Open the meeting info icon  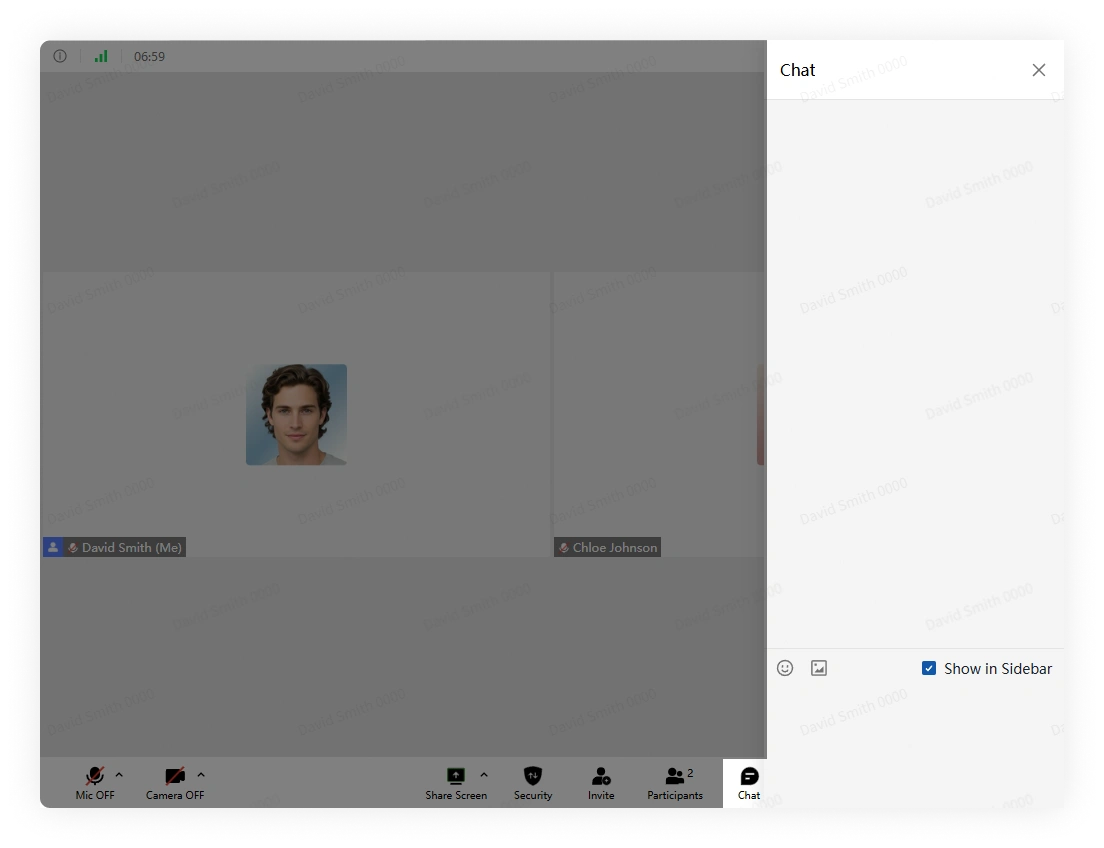point(60,56)
